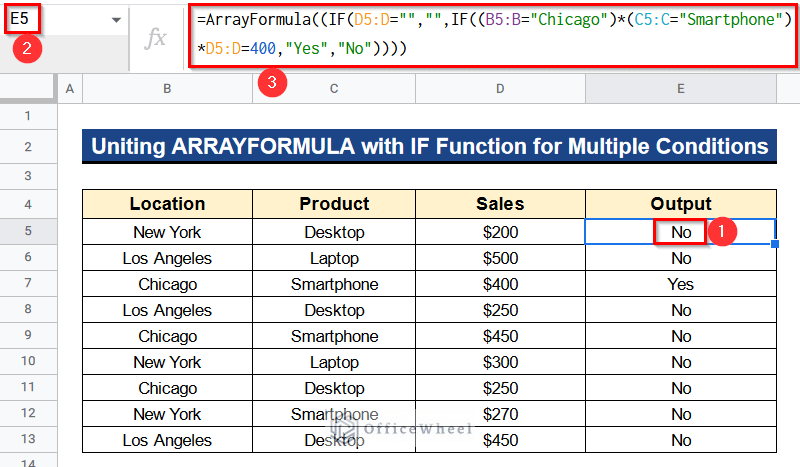Select column D header

coord(500,89)
